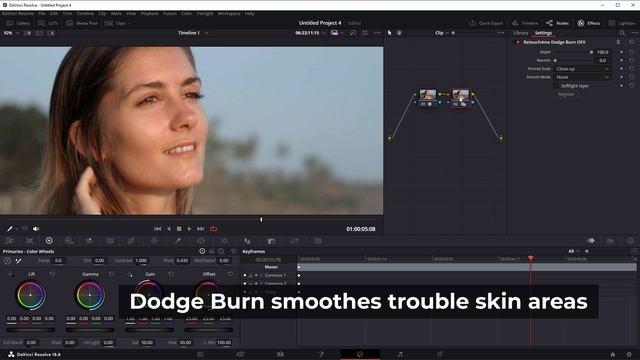This screenshot has width=640, height=360.
Task: Switch to the Library tab
Action: click(520, 33)
